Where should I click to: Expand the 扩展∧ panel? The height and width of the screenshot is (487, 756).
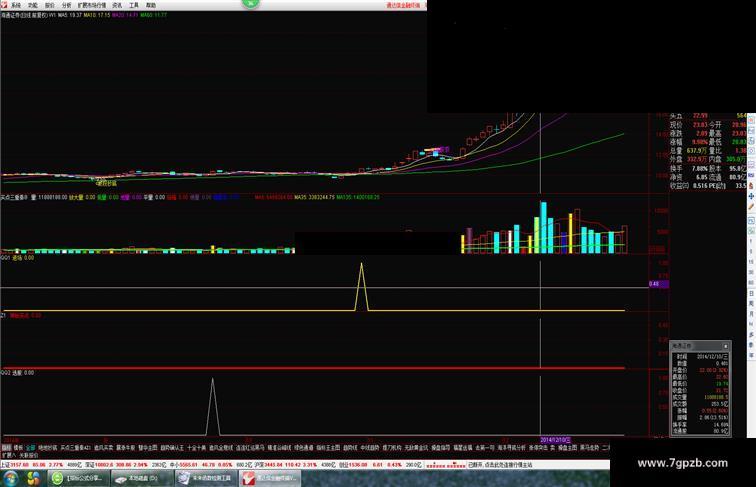[8, 455]
